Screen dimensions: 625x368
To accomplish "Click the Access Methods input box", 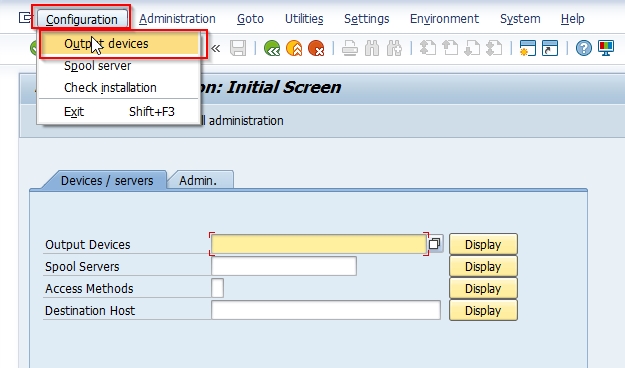I will tap(218, 288).
